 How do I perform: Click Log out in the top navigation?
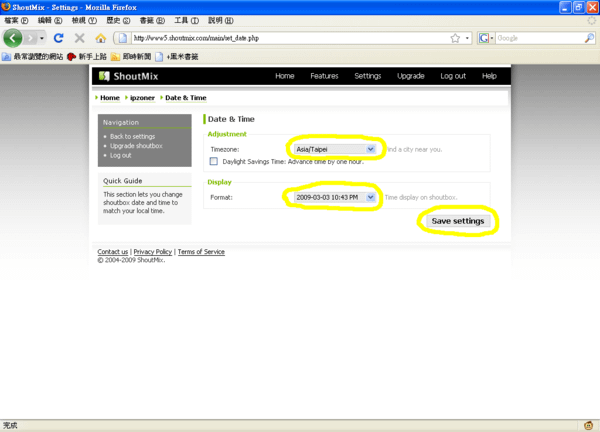453,76
